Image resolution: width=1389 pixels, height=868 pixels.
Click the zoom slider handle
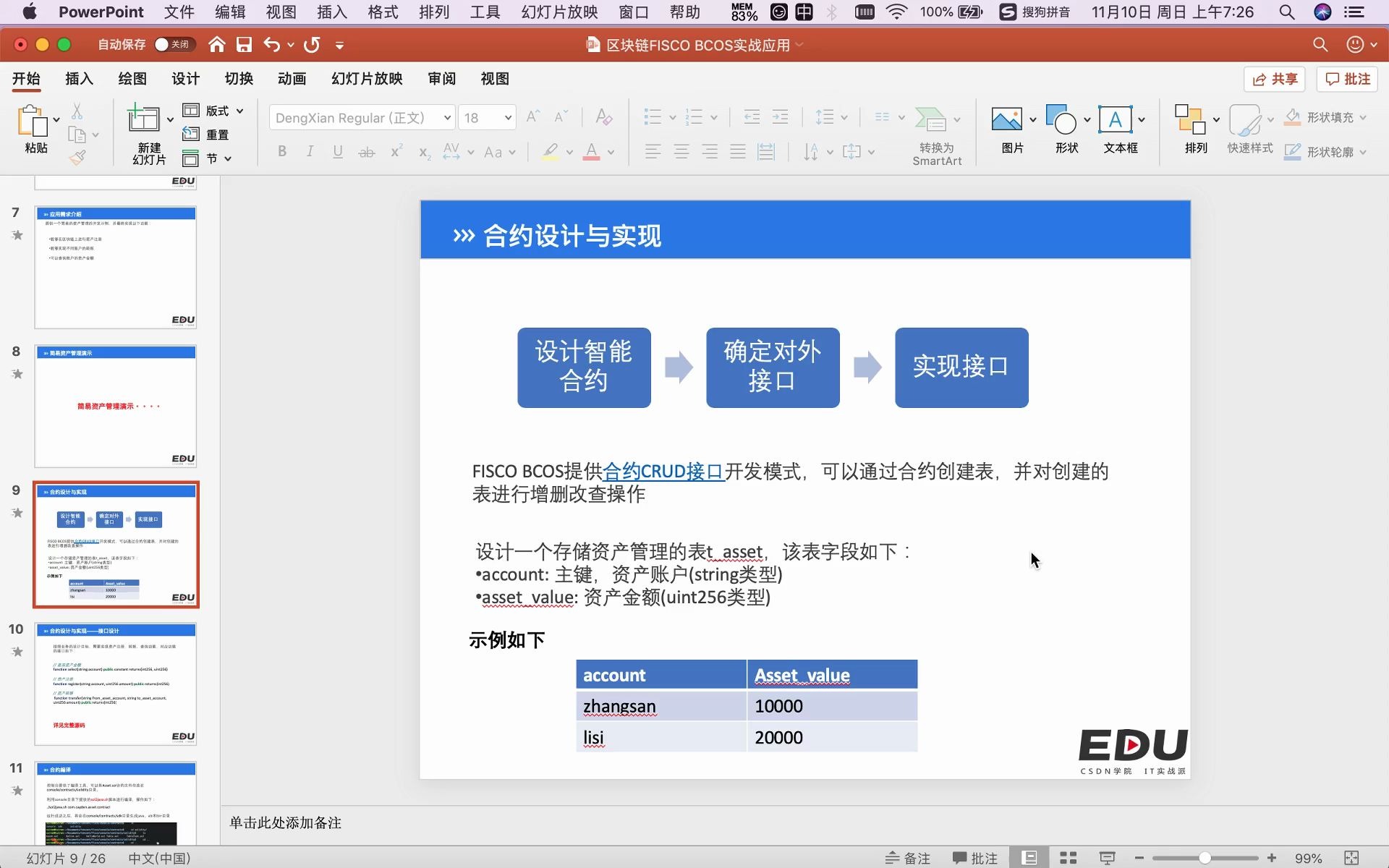coord(1205,858)
